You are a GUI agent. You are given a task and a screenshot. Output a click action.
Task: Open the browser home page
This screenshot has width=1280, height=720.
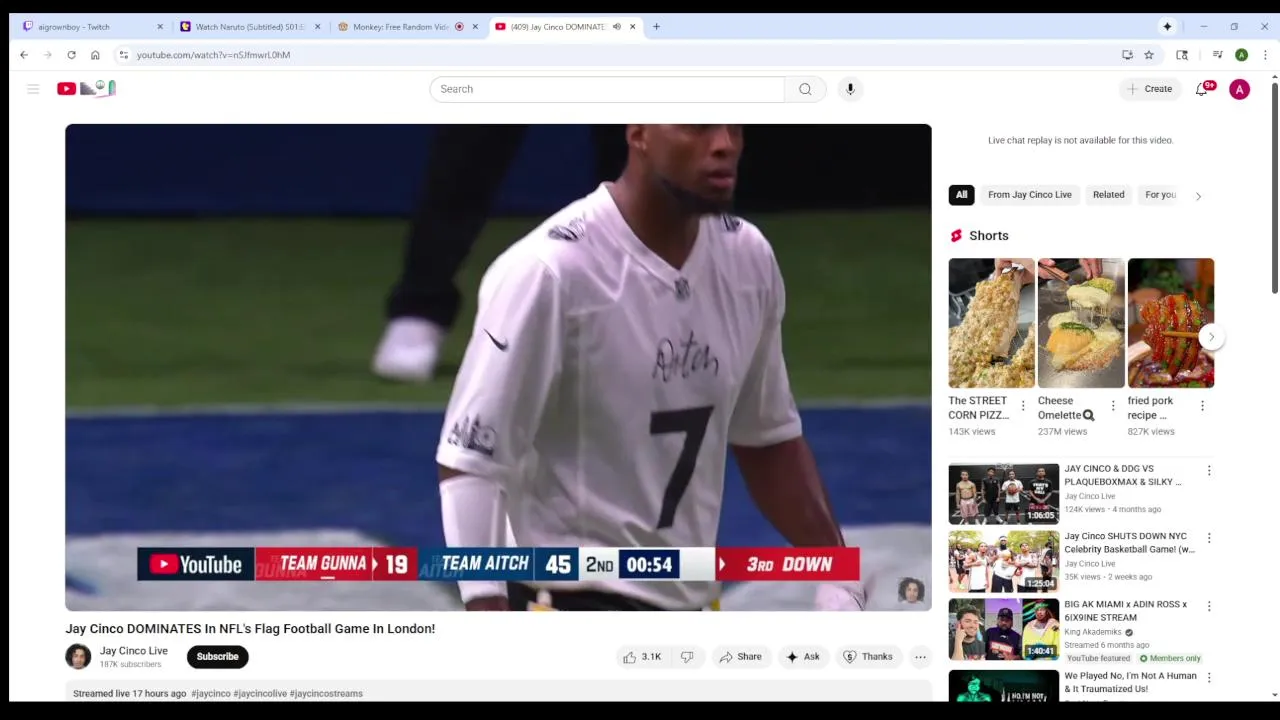coord(95,55)
